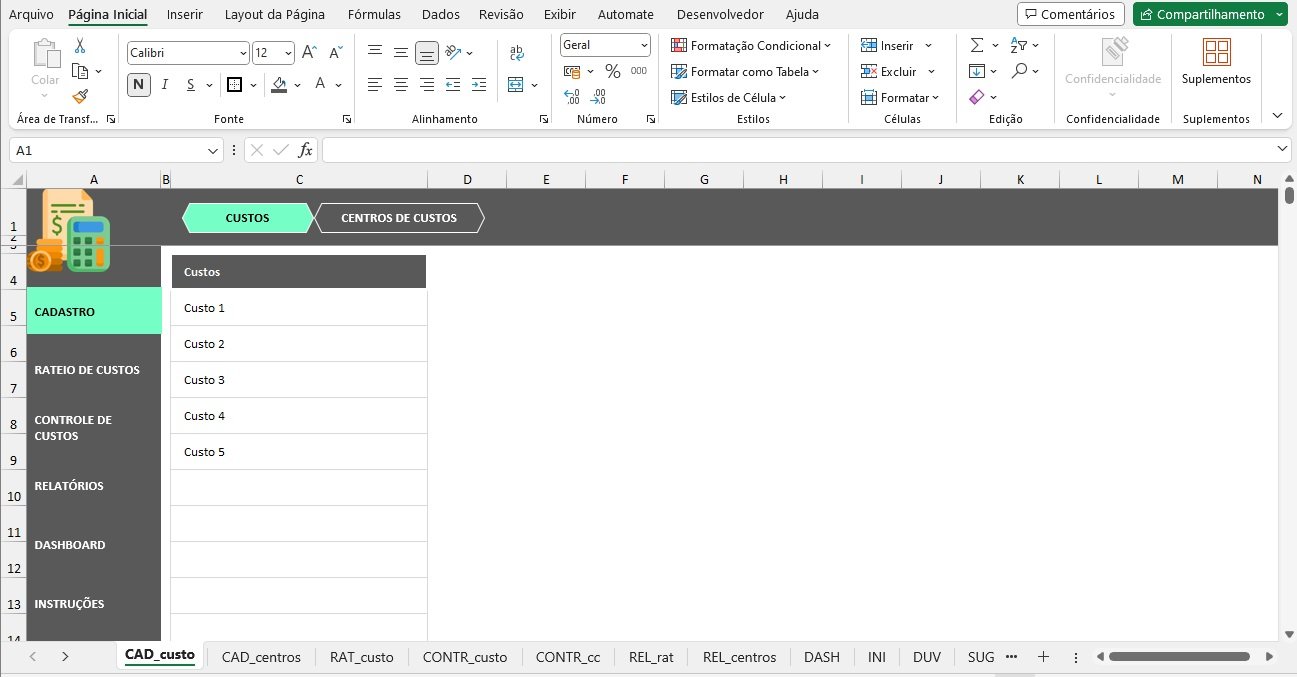Image resolution: width=1297 pixels, height=677 pixels.
Task: Apply percent style to the cell
Action: pyautogui.click(x=612, y=72)
